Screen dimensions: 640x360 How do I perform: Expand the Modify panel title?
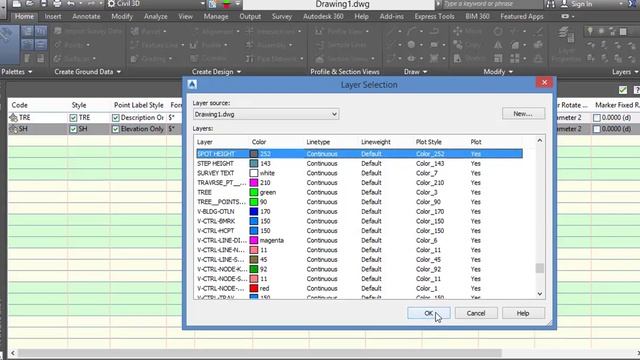pos(498,72)
